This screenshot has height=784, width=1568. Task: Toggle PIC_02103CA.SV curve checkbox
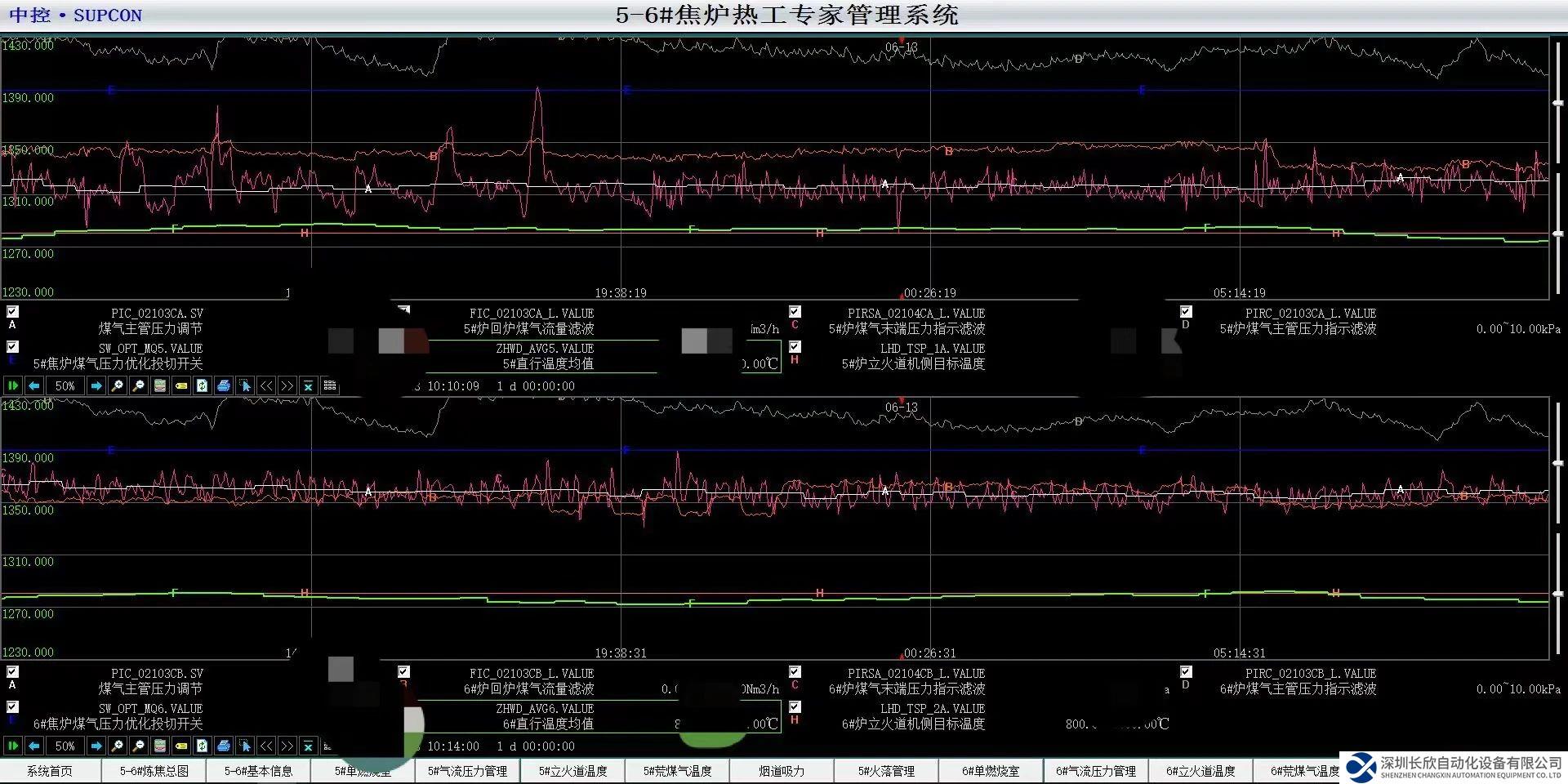[x=13, y=312]
